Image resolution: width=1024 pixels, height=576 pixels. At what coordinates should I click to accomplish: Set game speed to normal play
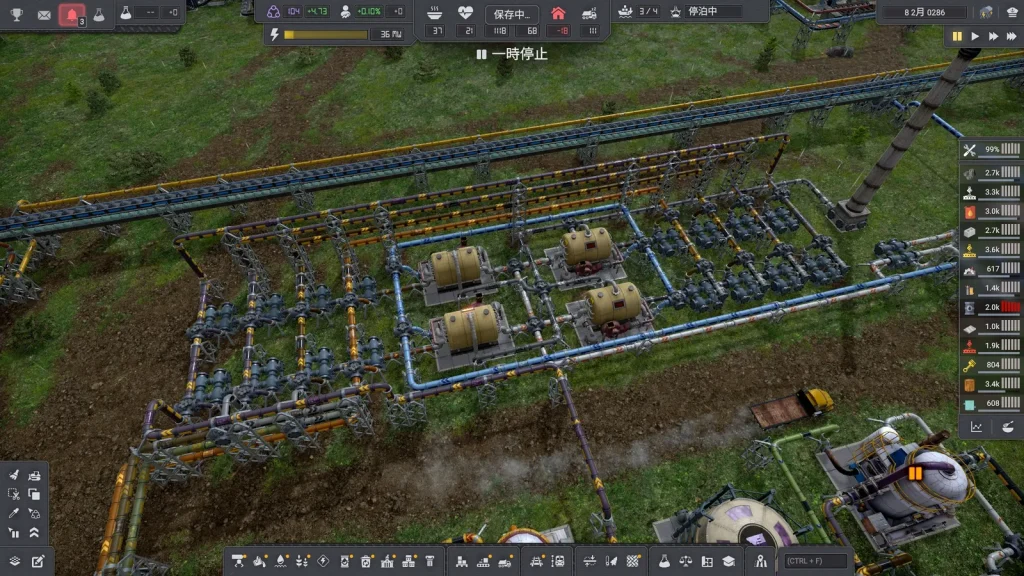click(x=975, y=36)
